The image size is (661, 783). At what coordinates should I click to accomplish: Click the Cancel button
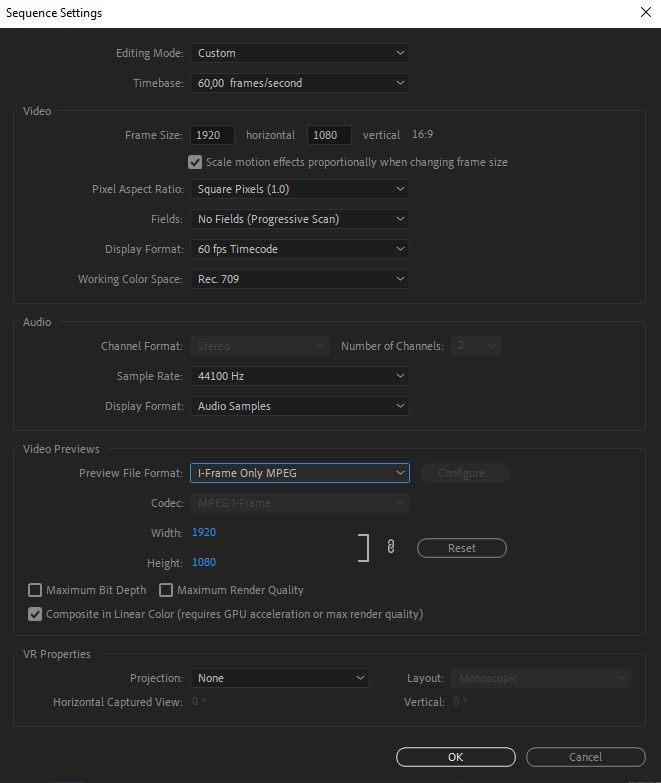(586, 757)
